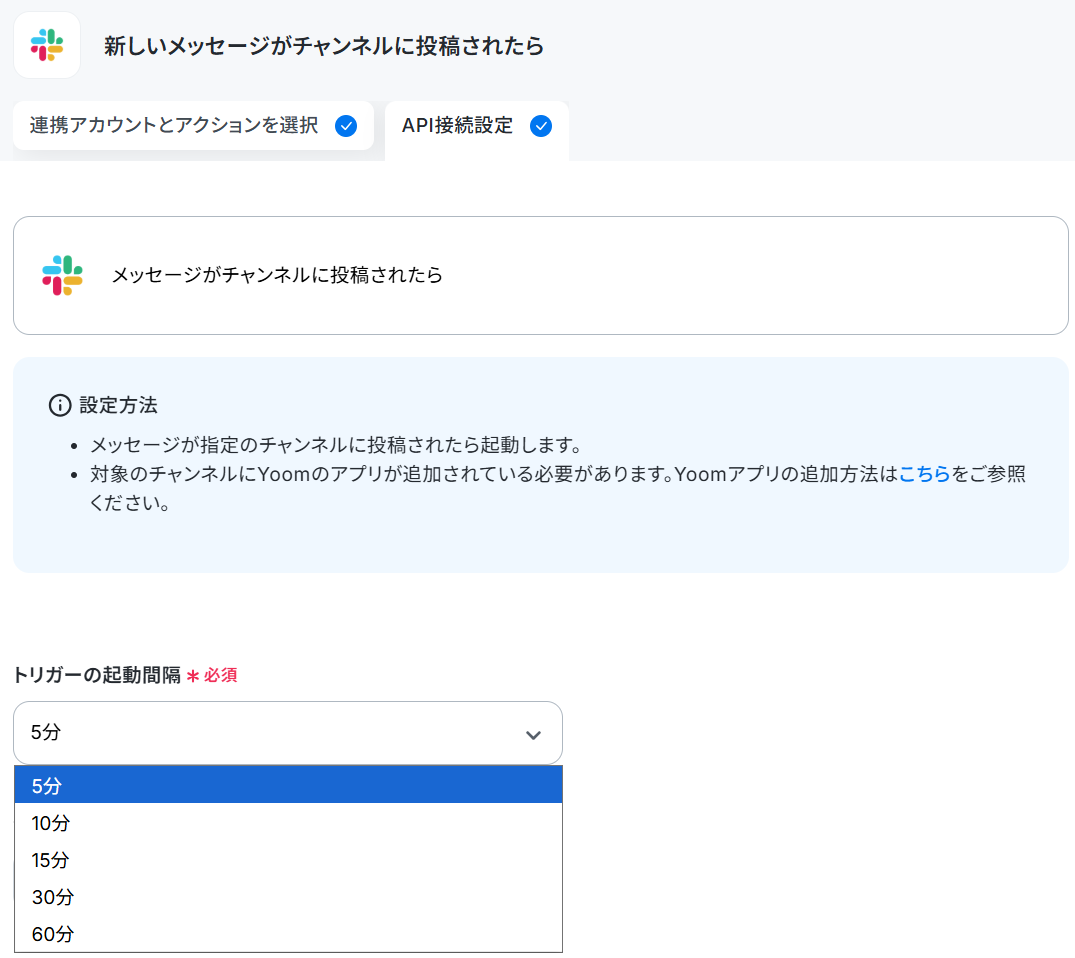Click the chevron arrow of the interval dropdown
This screenshot has height=958, width=1075.
(533, 735)
